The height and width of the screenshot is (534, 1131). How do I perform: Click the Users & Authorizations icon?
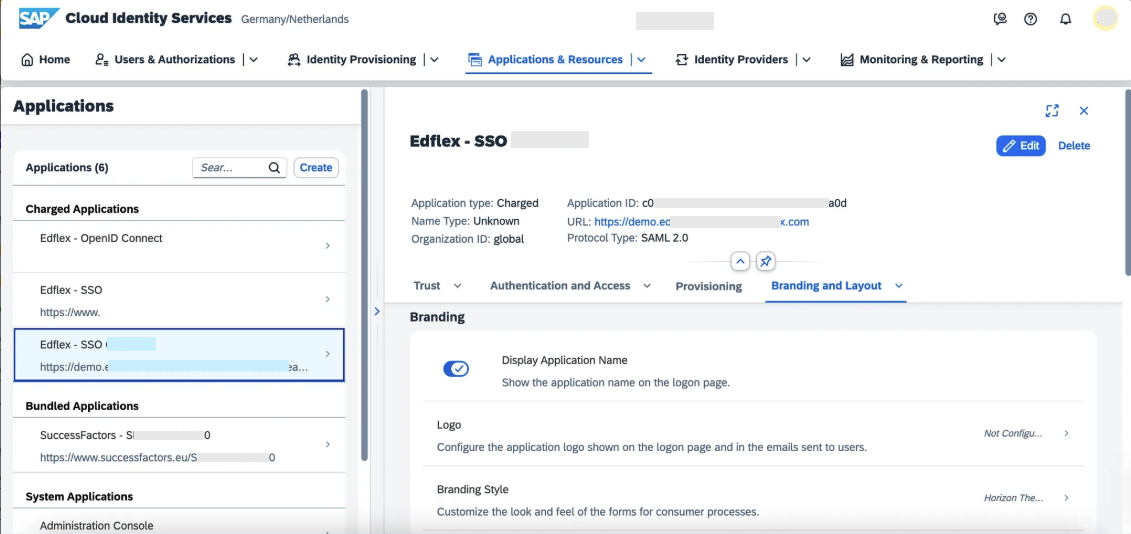coord(102,59)
